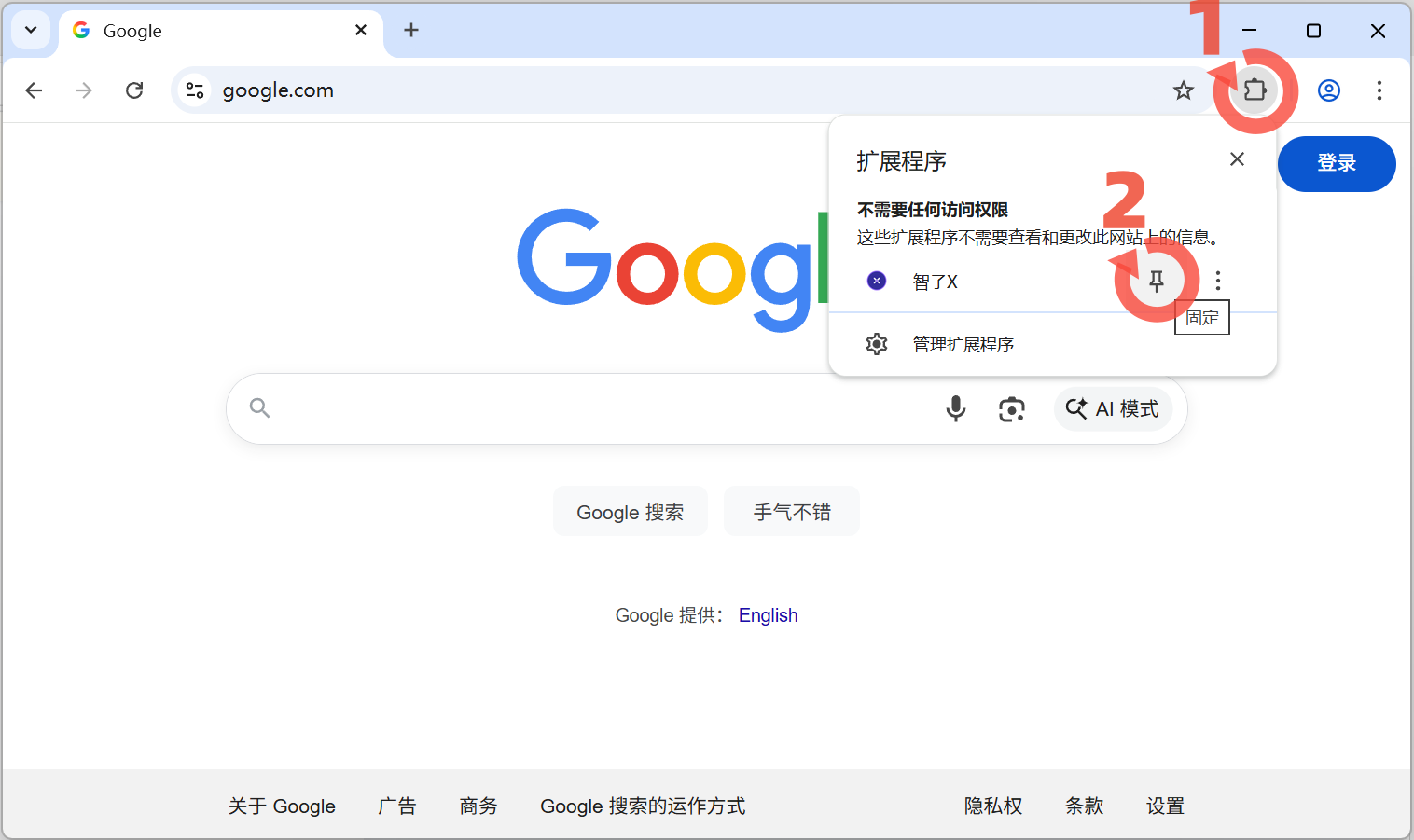Bookmark this page with the star icon
This screenshot has height=840, width=1414.
pos(1184,90)
